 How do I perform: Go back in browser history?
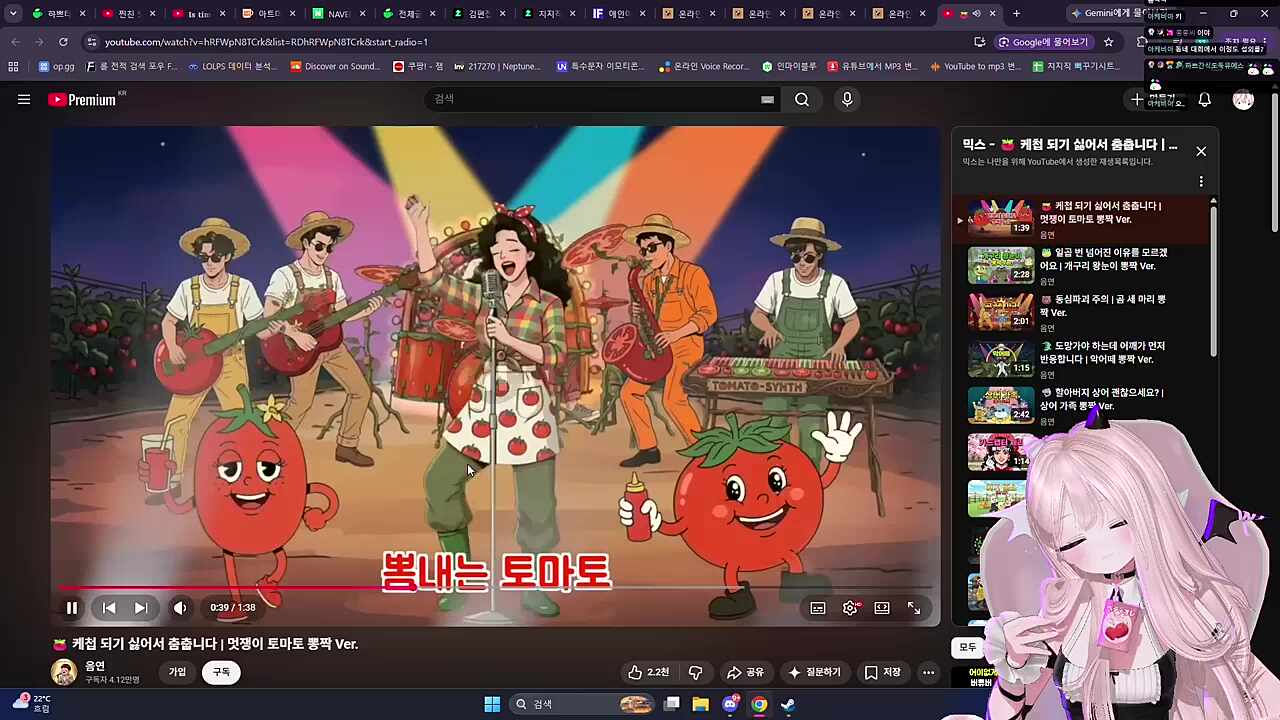[15, 42]
